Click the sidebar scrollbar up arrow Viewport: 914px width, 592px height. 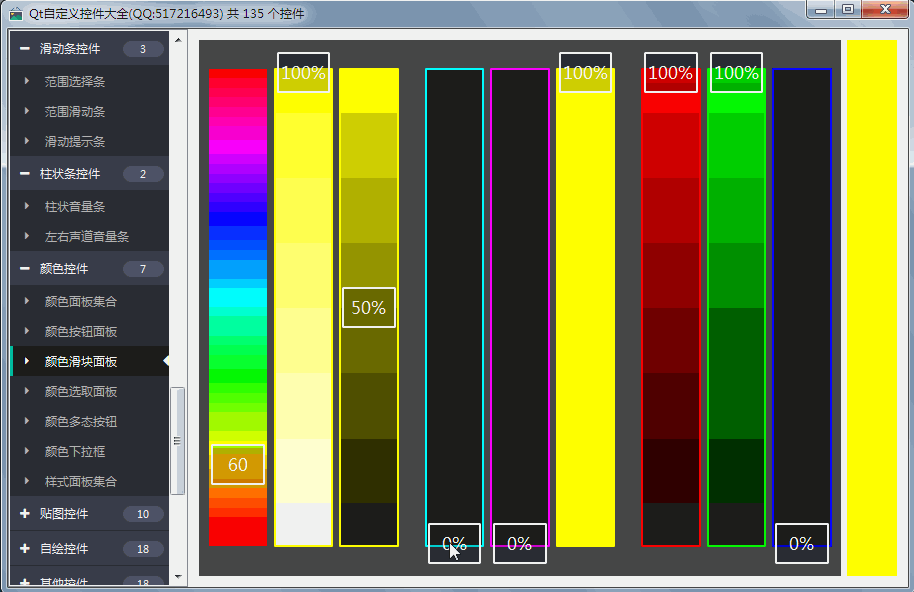coord(178,41)
